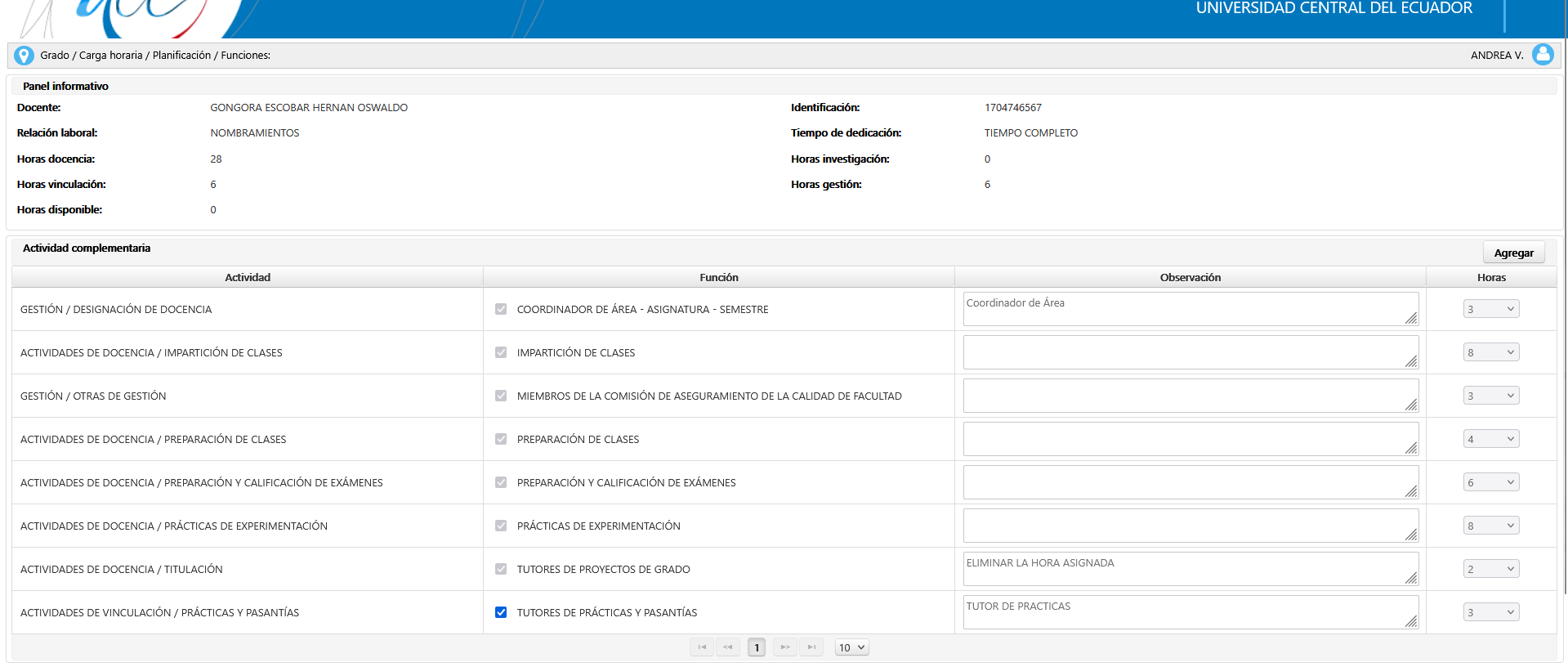Open hours dropdown for Impartición de Clases row
This screenshot has width=1568, height=667.
pyautogui.click(x=1491, y=352)
